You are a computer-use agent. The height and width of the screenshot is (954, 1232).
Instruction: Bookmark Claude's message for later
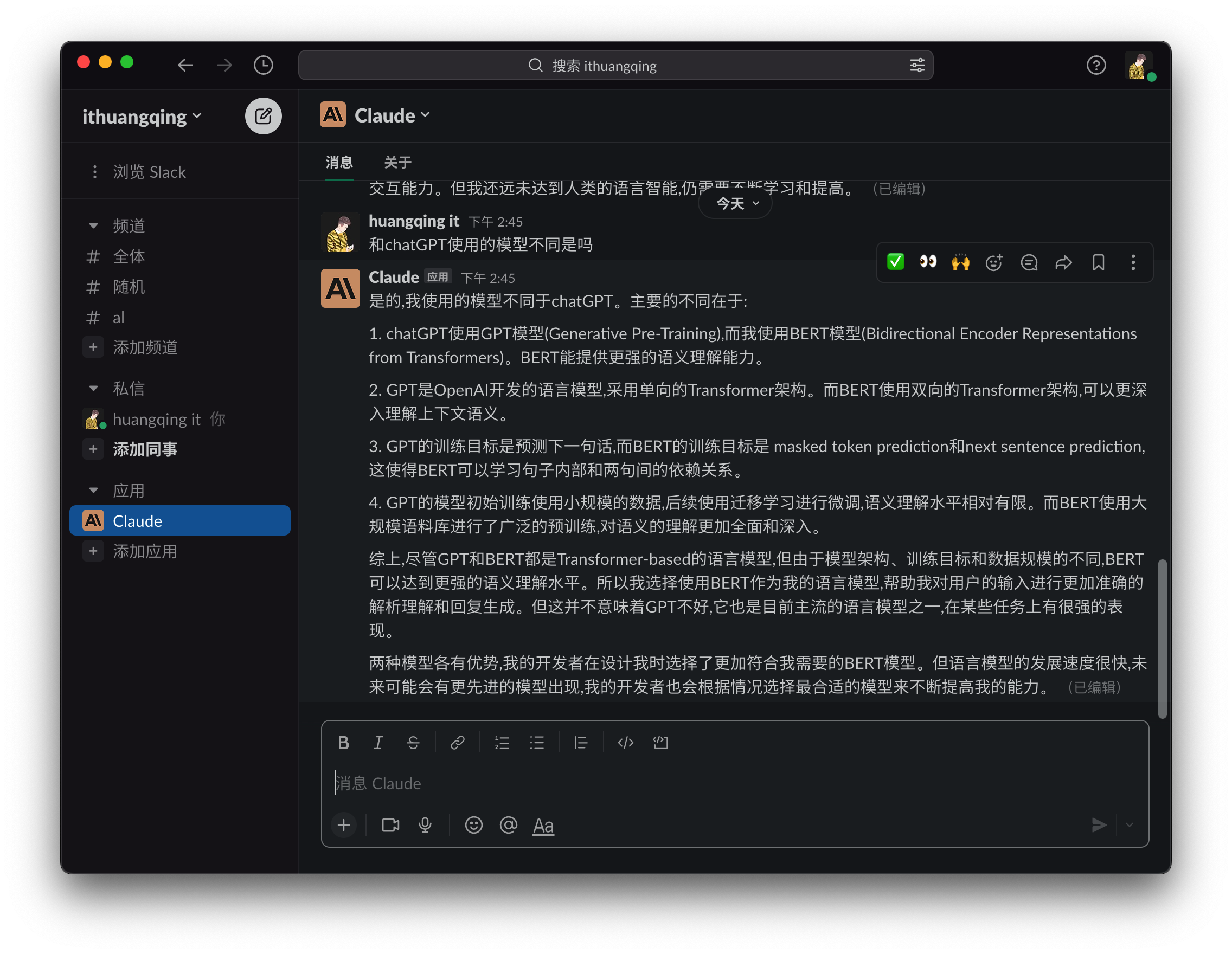[1098, 262]
